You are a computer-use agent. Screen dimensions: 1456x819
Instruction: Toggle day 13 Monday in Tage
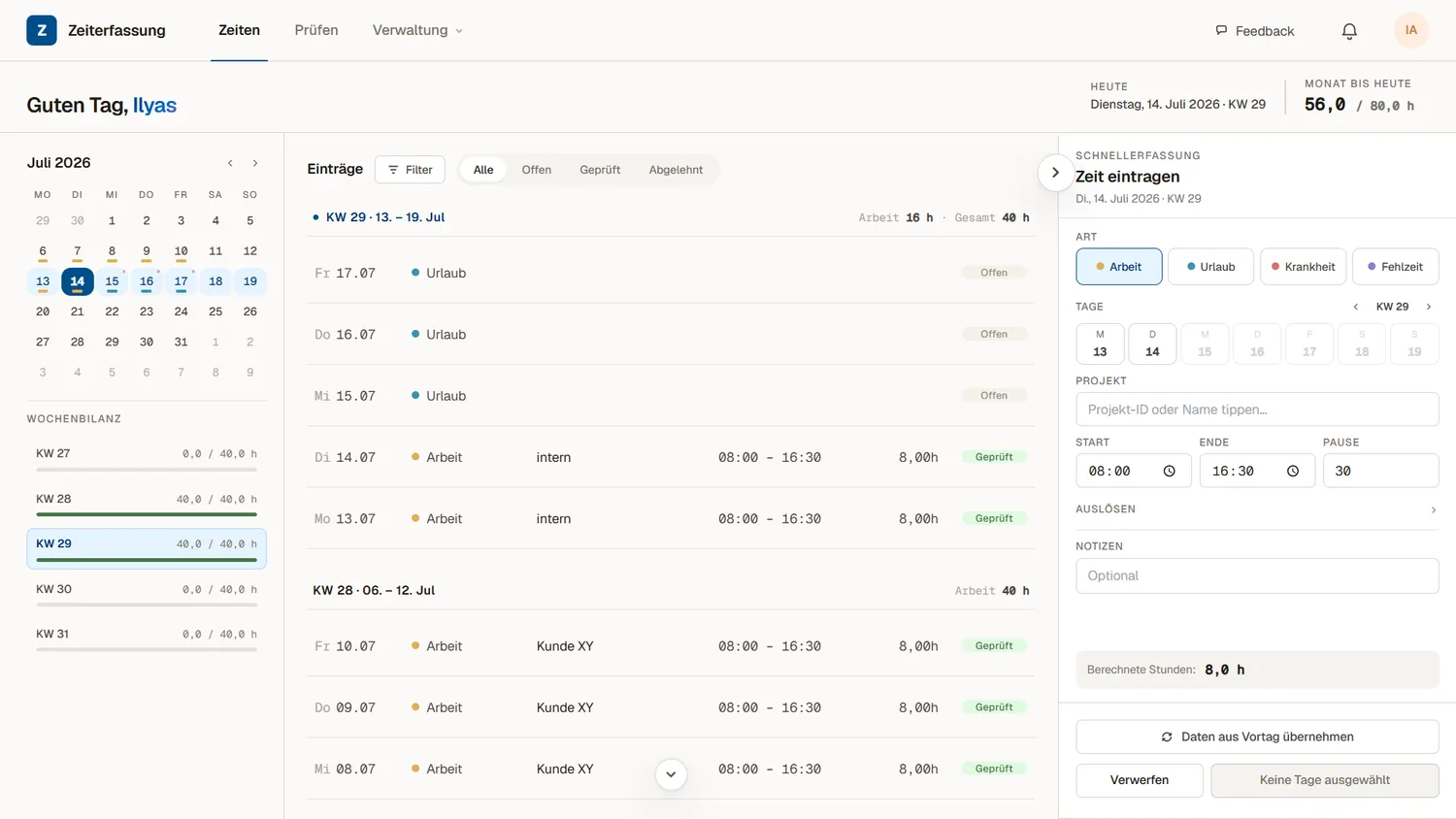pyautogui.click(x=1100, y=344)
